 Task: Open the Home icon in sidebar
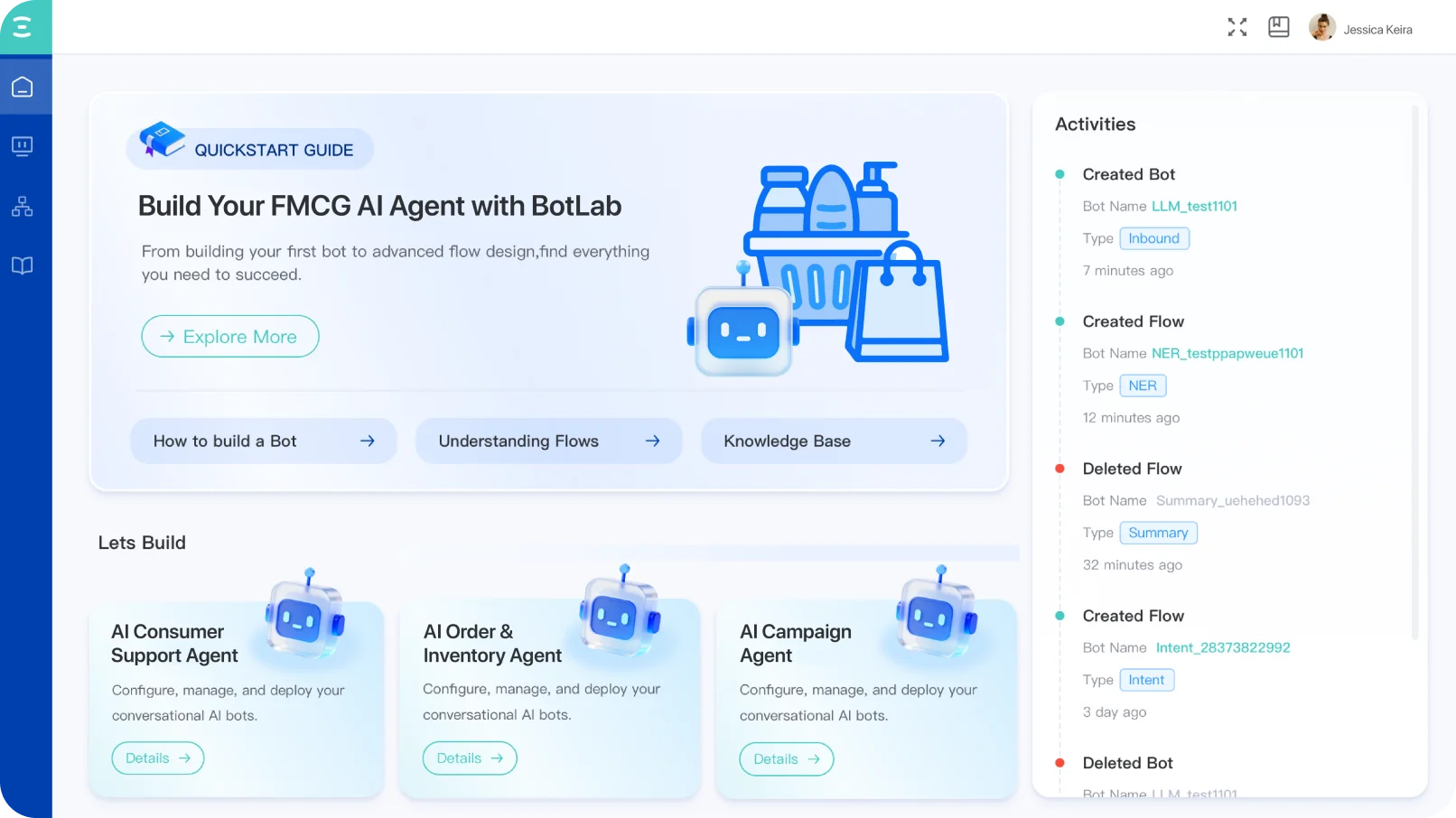click(x=23, y=88)
